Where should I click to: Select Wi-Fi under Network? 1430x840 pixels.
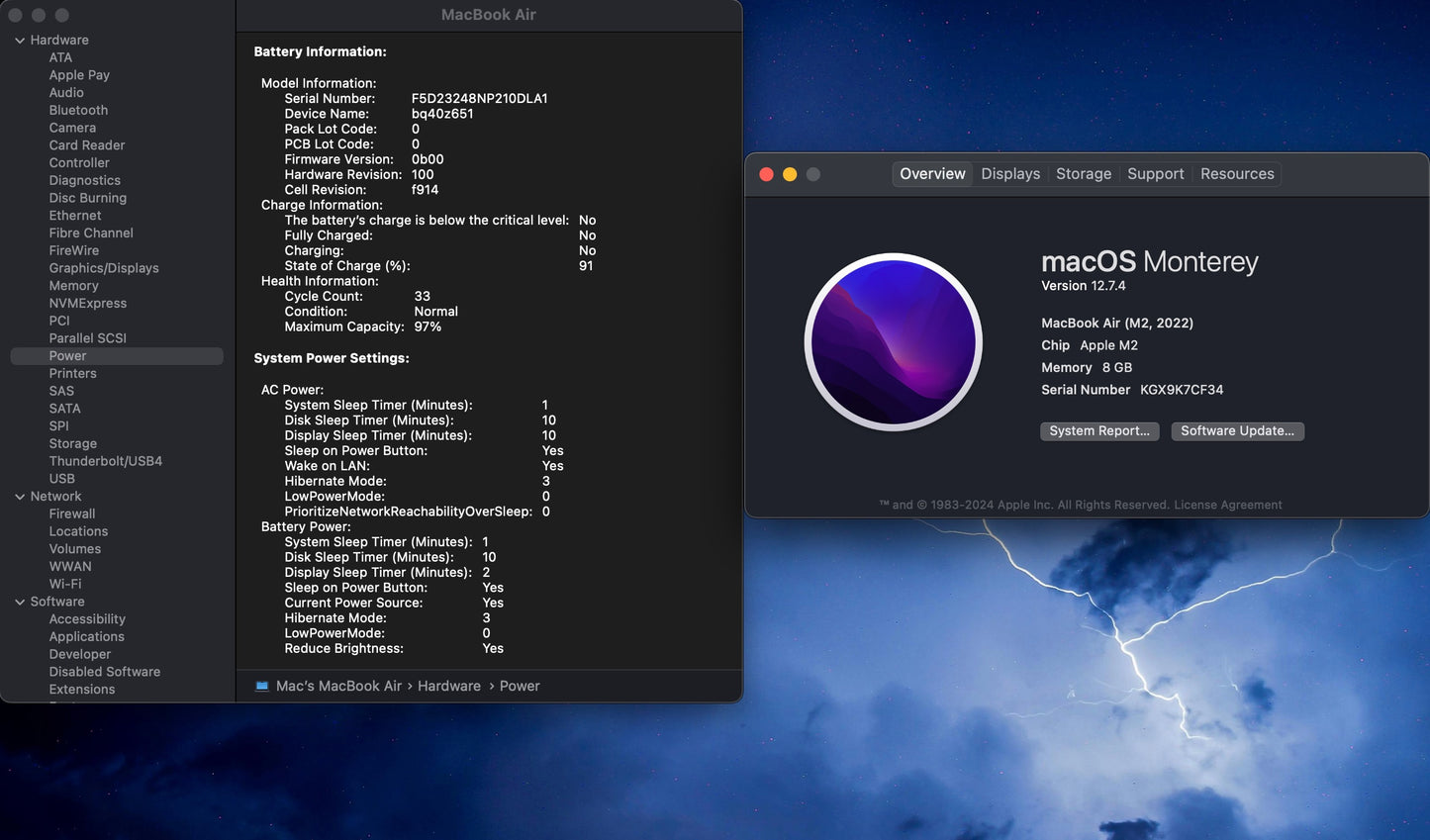tap(65, 584)
